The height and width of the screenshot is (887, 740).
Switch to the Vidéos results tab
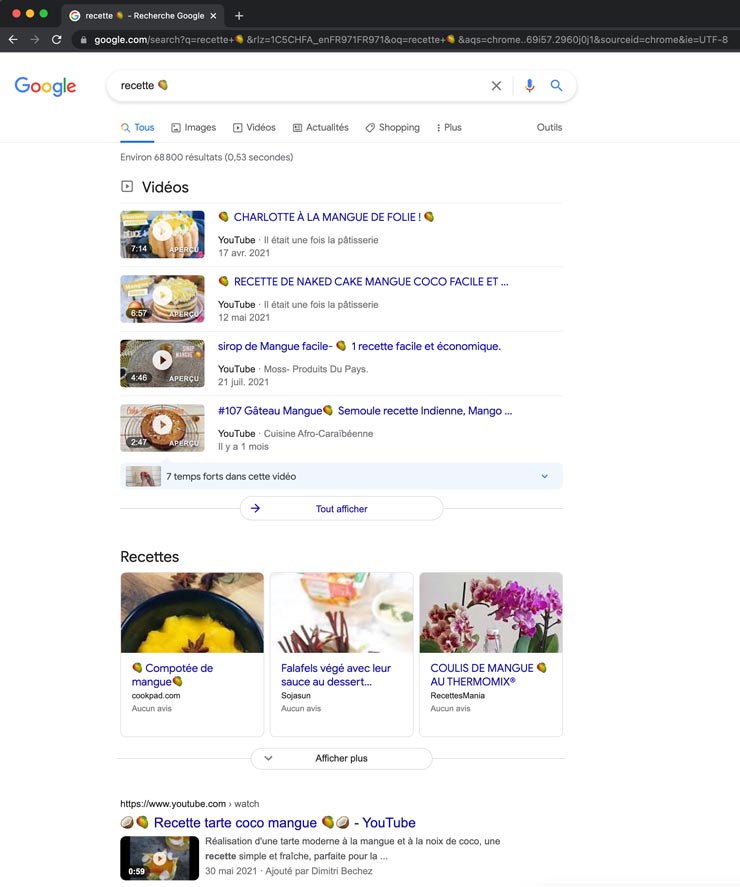[254, 127]
